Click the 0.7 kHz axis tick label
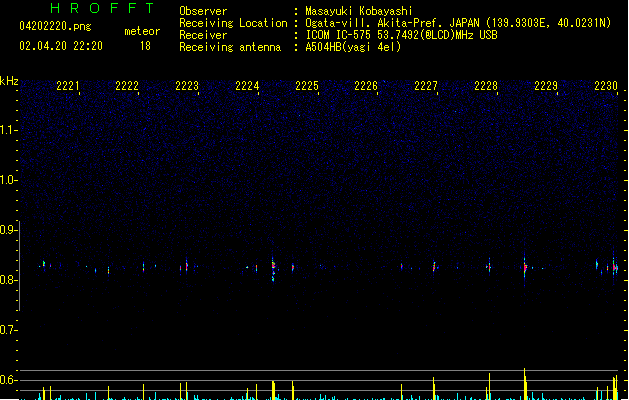The width and height of the screenshot is (629, 400). tap(8, 330)
